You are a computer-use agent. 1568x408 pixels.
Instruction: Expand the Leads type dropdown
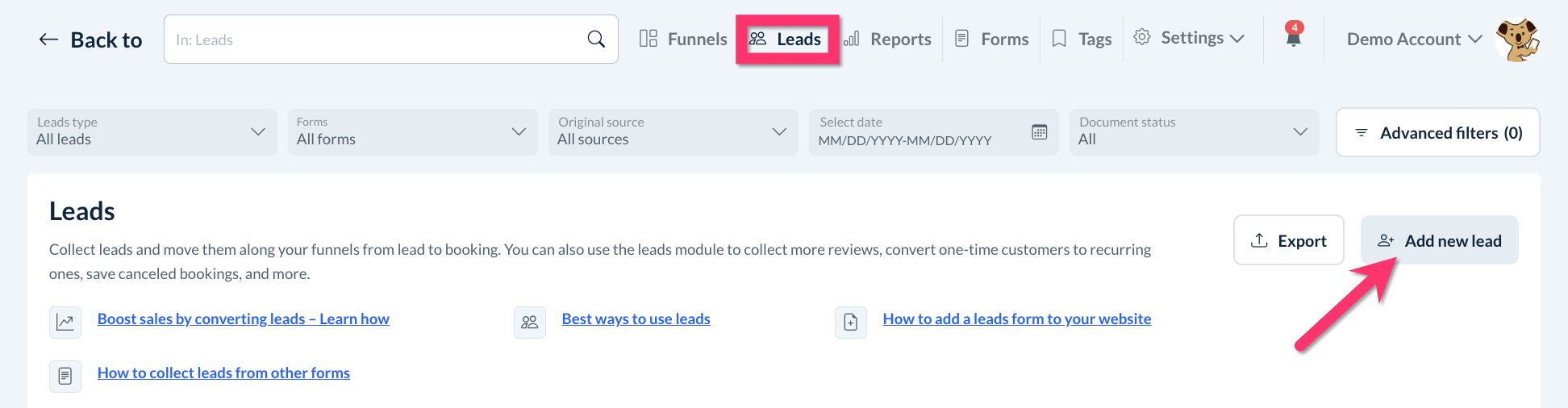coord(152,132)
